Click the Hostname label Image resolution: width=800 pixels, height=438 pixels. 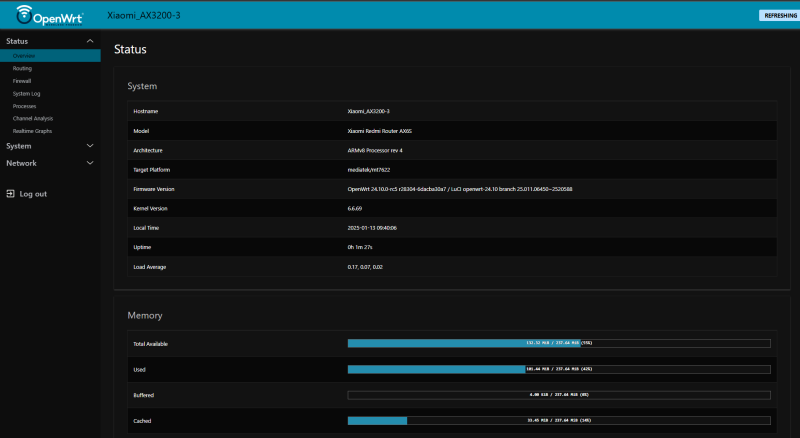click(145, 111)
